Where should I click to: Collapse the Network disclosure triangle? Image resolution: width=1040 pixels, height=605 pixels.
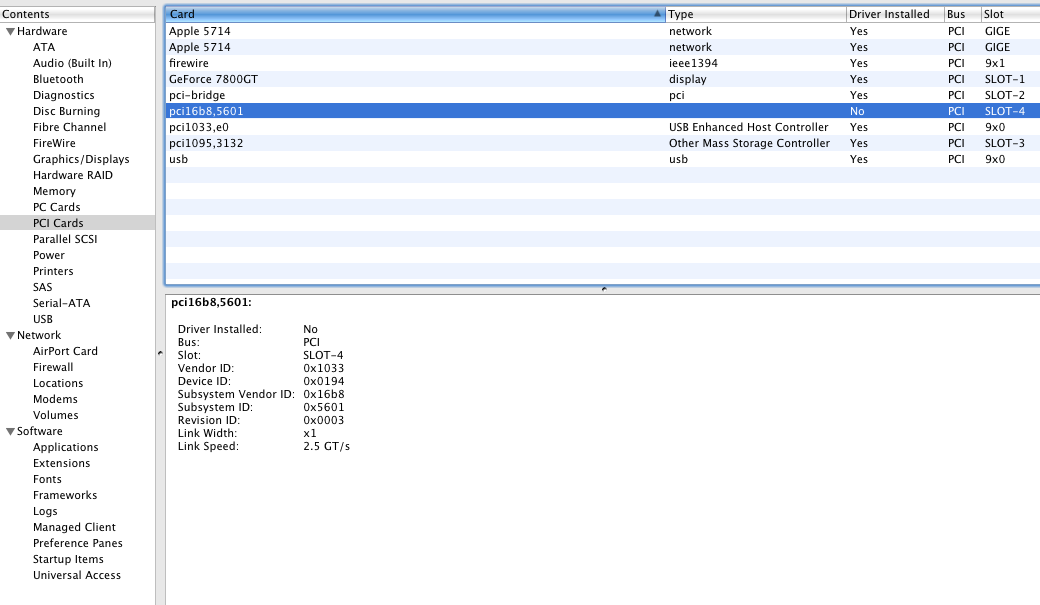[10, 336]
